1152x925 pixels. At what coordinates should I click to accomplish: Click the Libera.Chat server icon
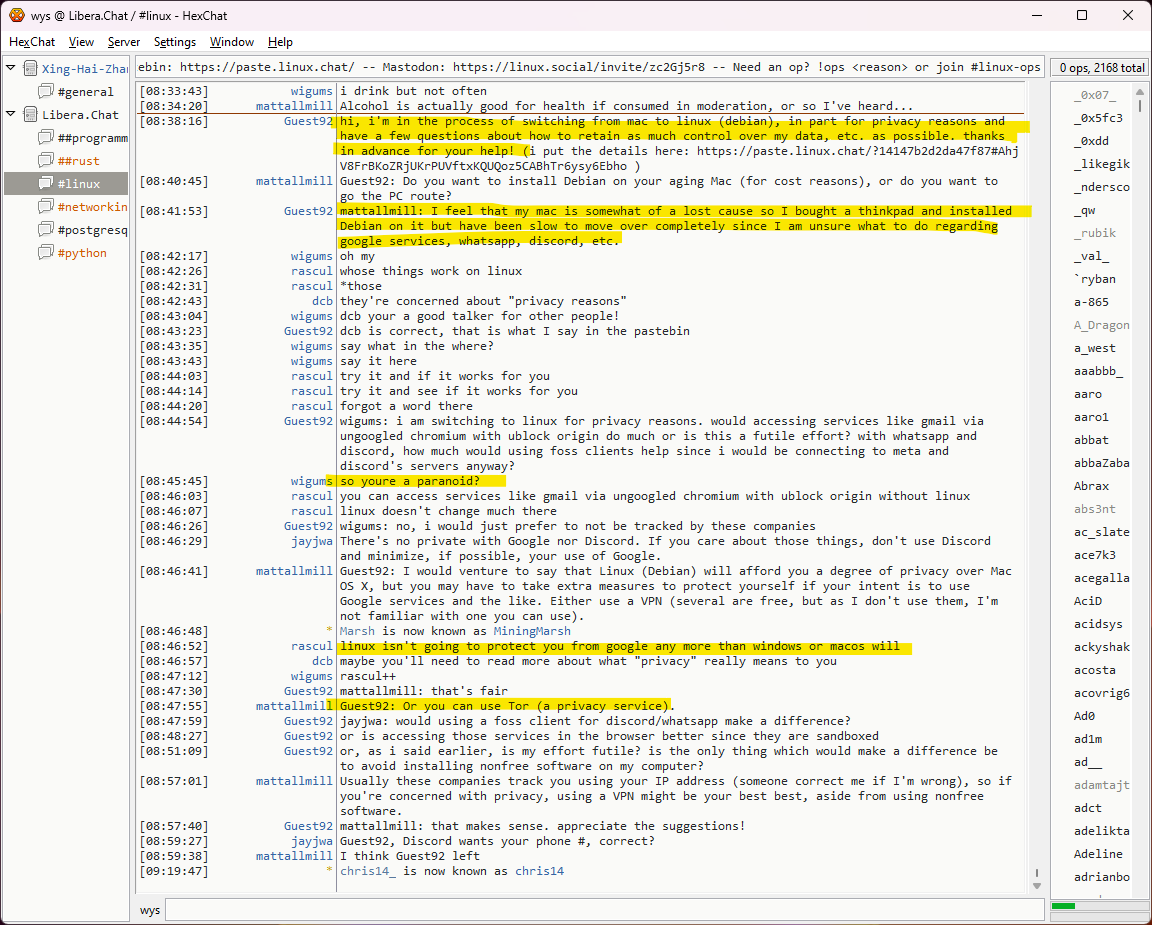tap(30, 115)
